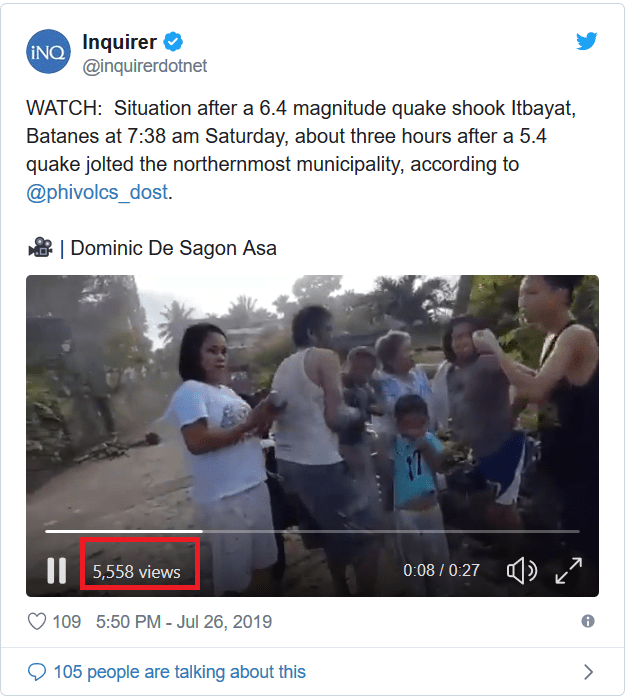Expand the conversation with the right chevron
The image size is (630, 696).
click(x=588, y=672)
